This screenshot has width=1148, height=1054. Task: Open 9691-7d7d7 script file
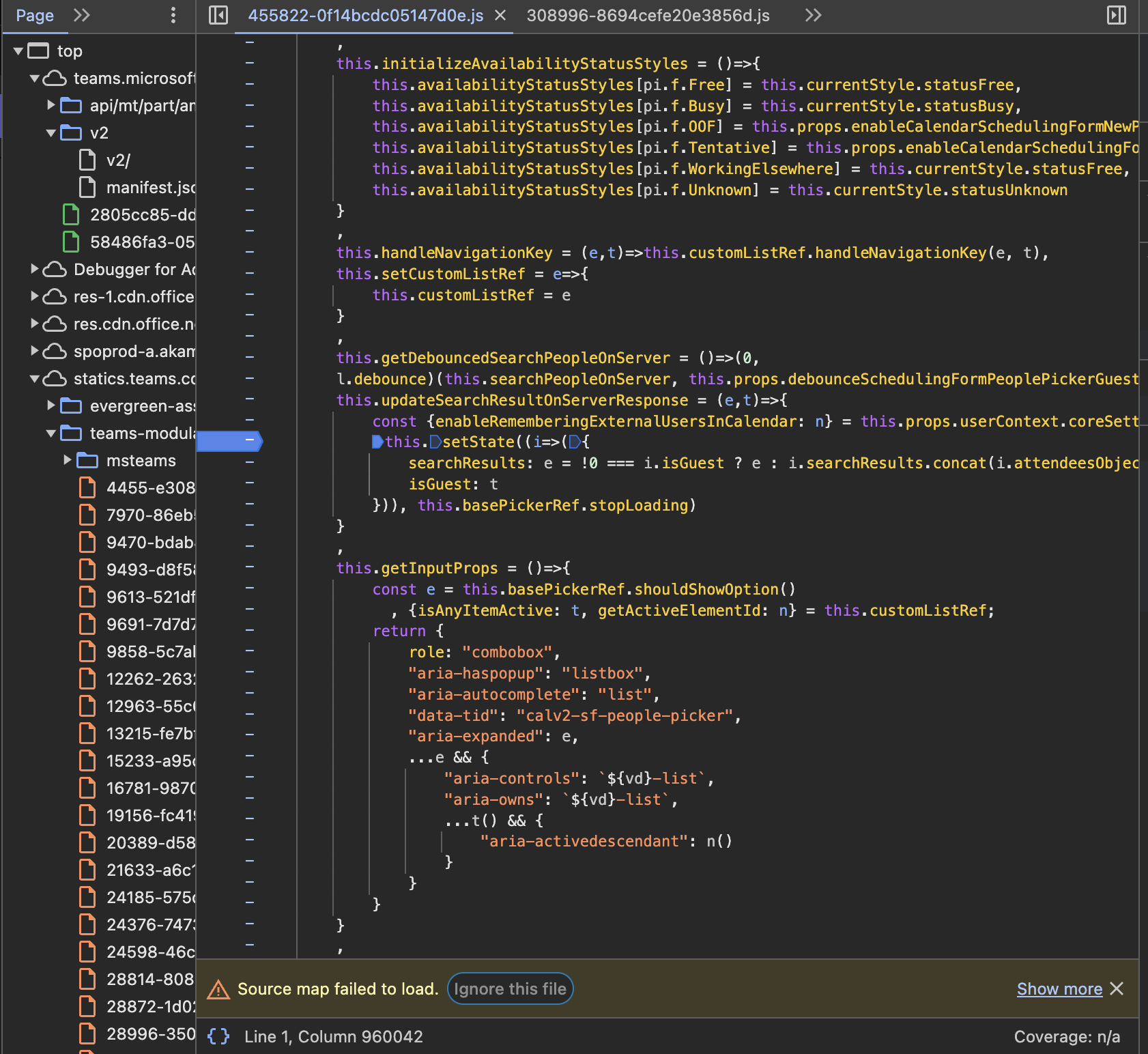click(x=137, y=625)
